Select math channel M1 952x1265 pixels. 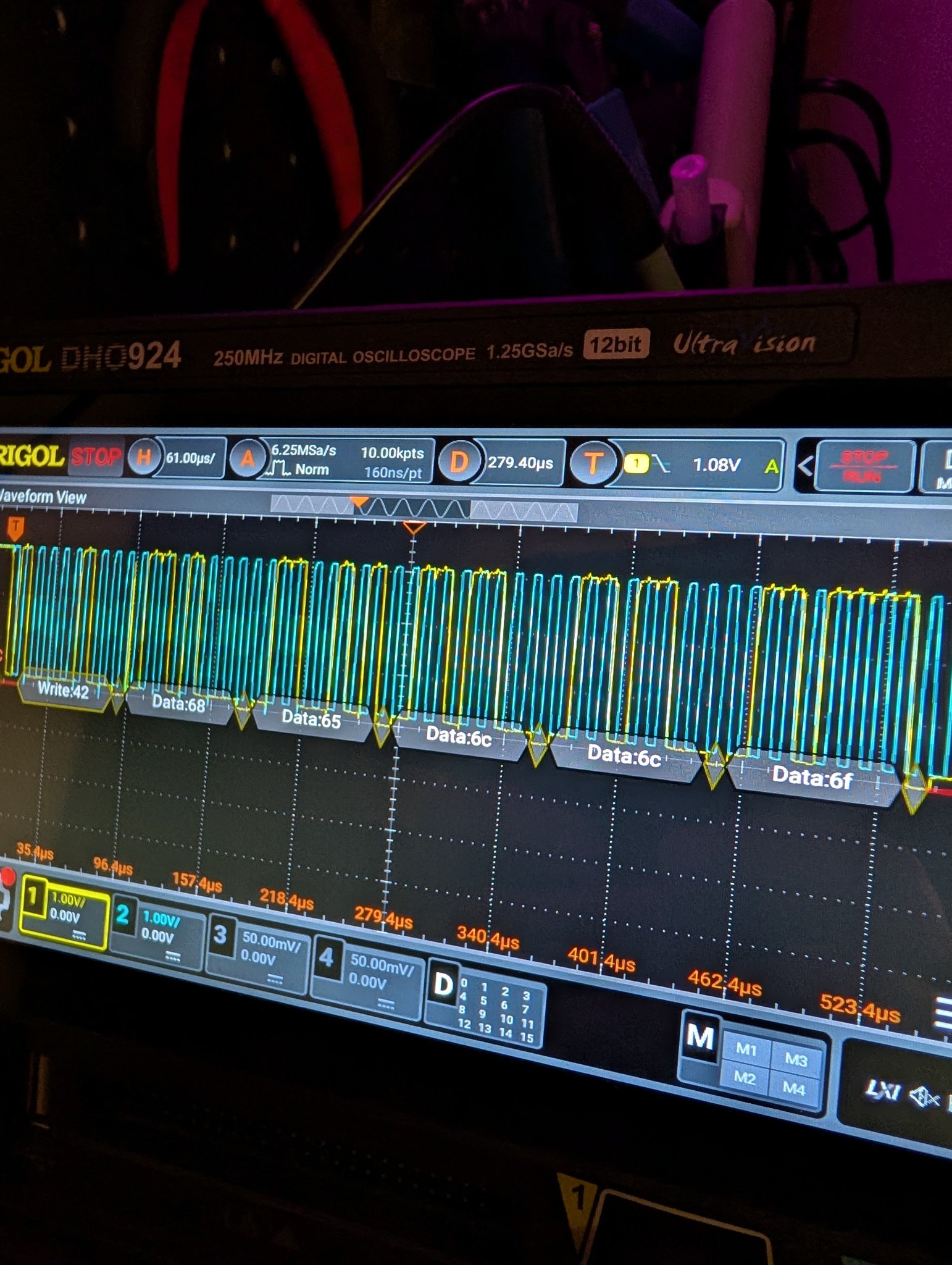pos(746,1048)
